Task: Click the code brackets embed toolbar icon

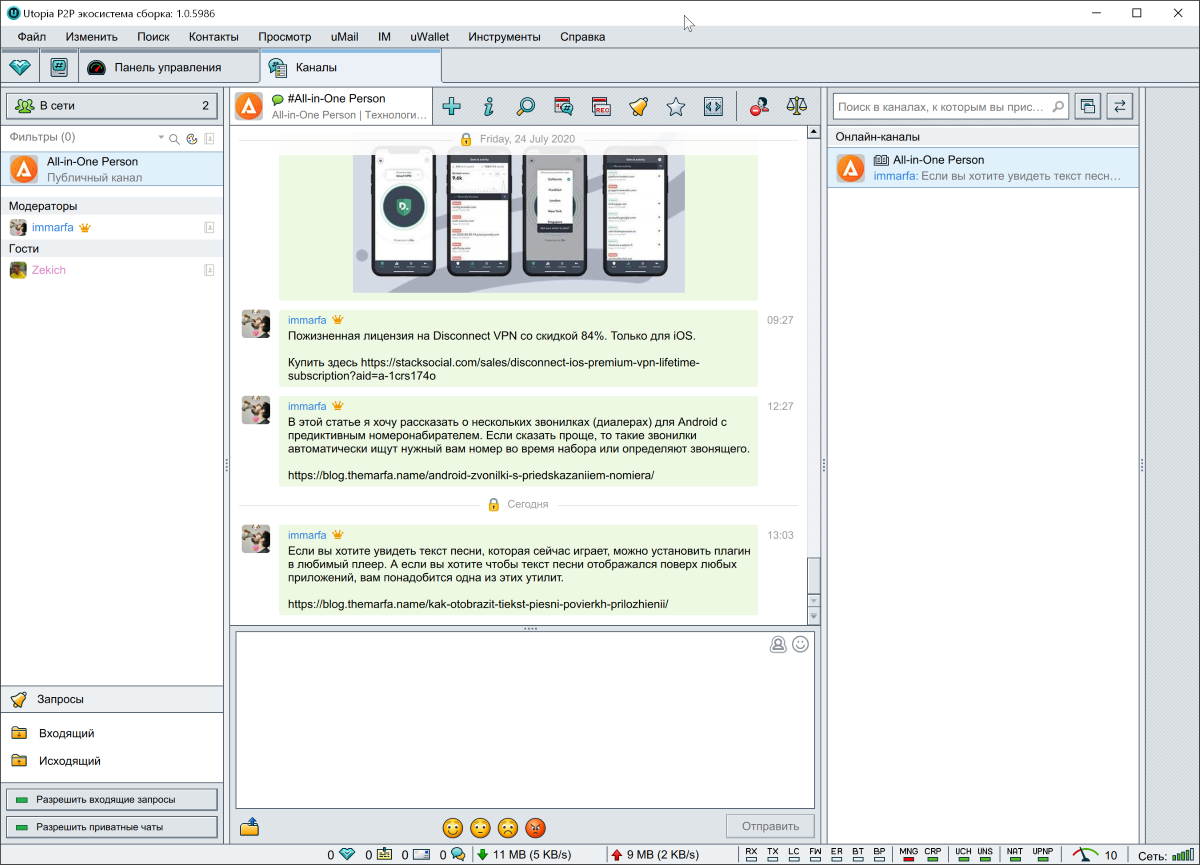Action: (x=713, y=106)
